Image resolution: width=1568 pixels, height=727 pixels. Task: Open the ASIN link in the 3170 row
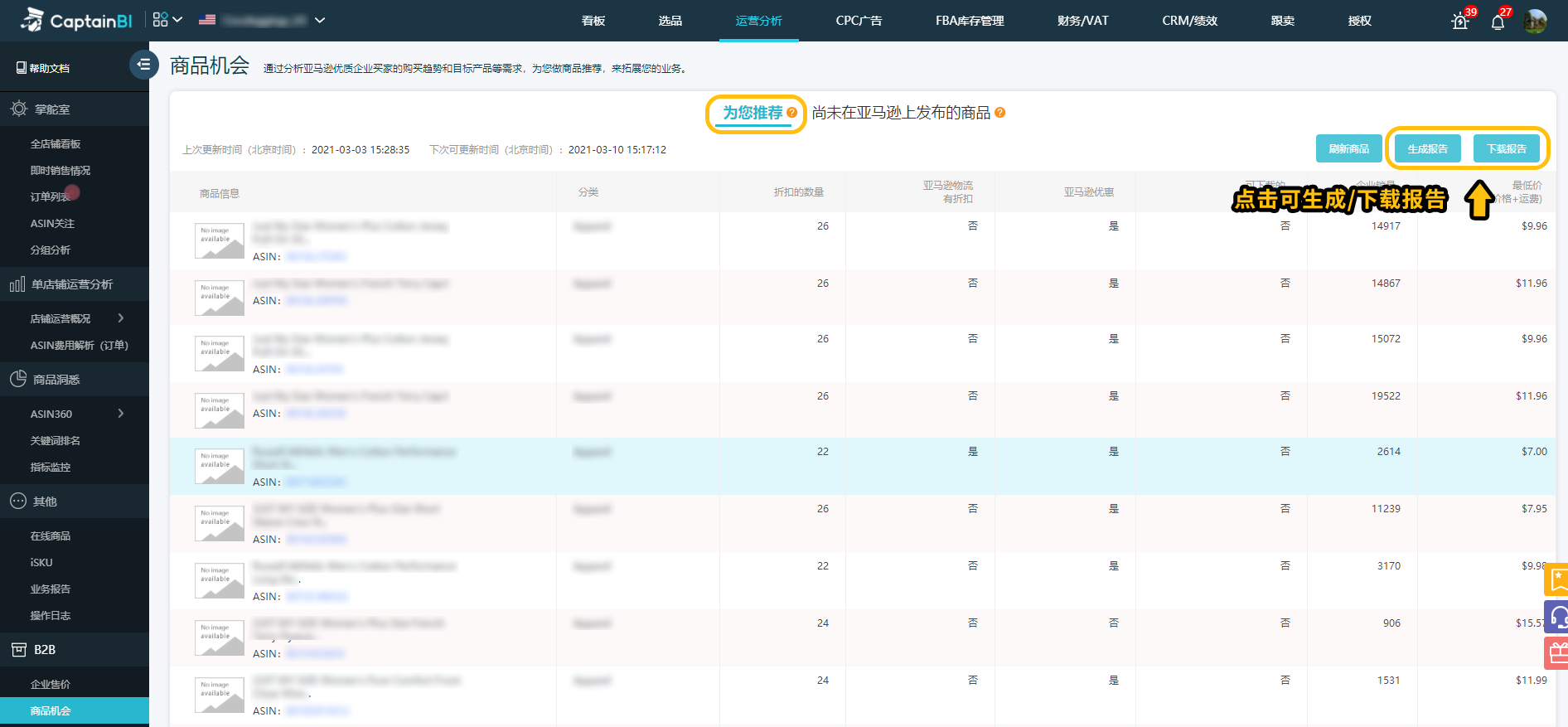pyautogui.click(x=317, y=597)
